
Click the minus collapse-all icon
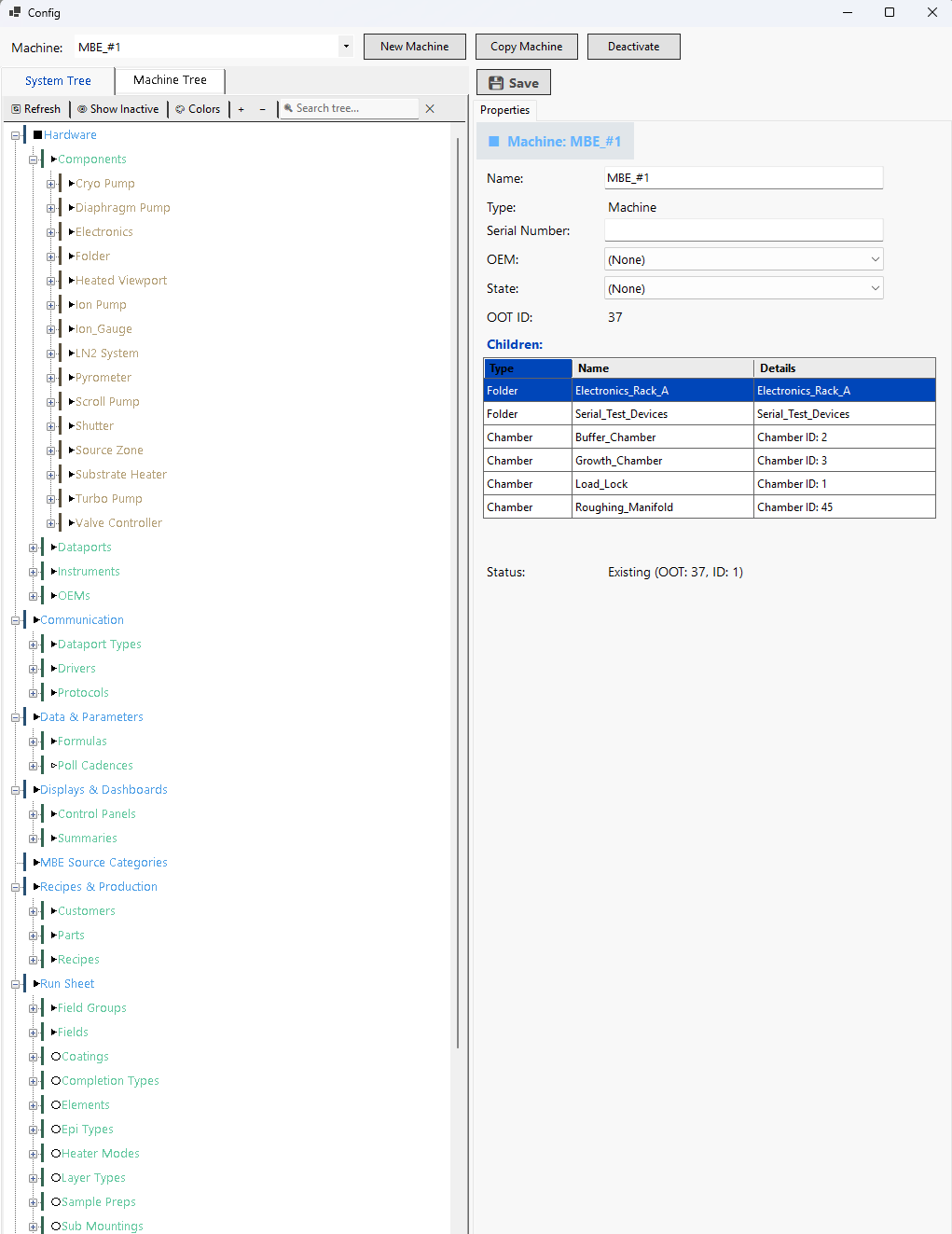click(263, 109)
